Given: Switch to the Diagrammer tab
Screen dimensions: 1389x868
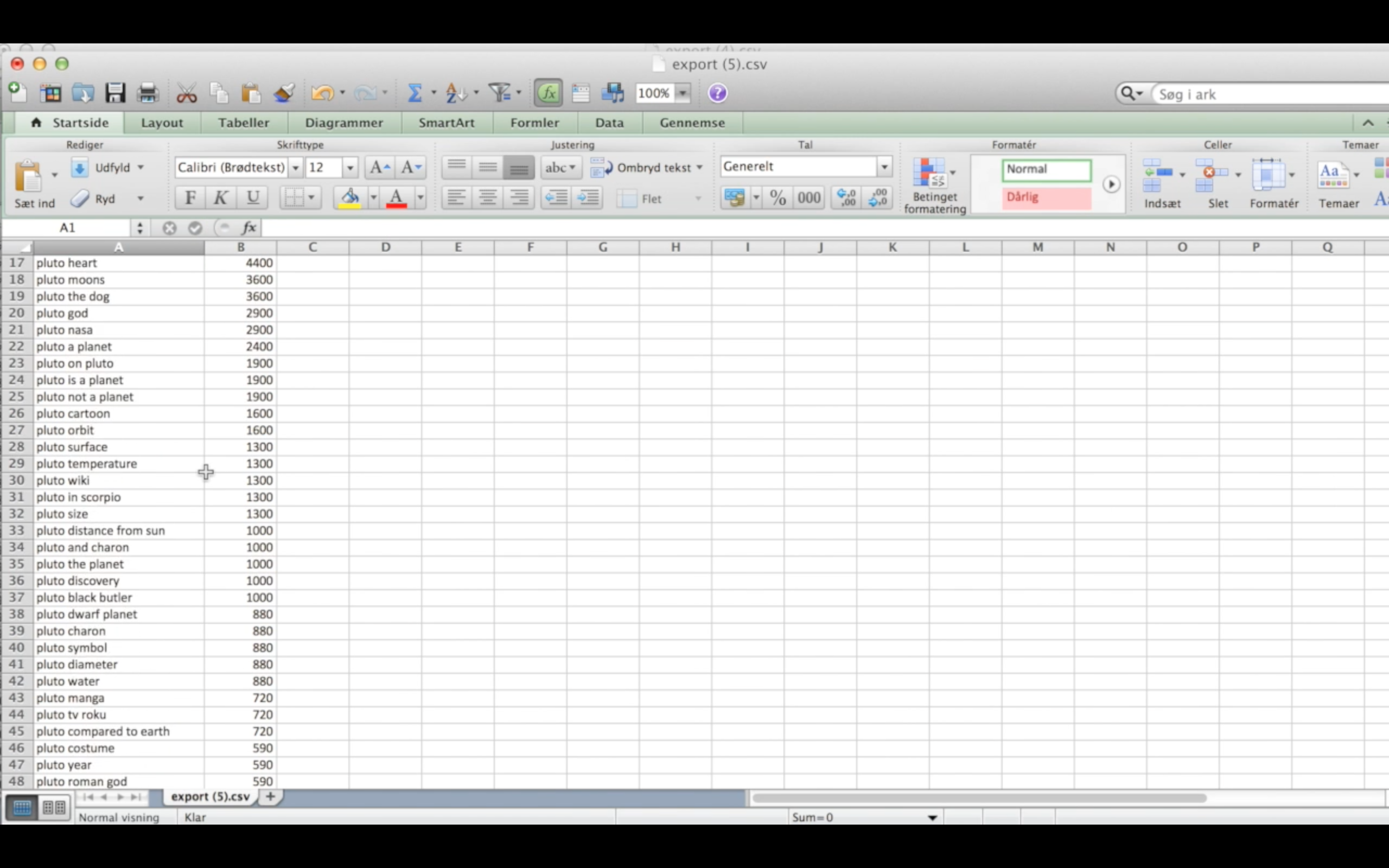Looking at the screenshot, I should [x=344, y=123].
